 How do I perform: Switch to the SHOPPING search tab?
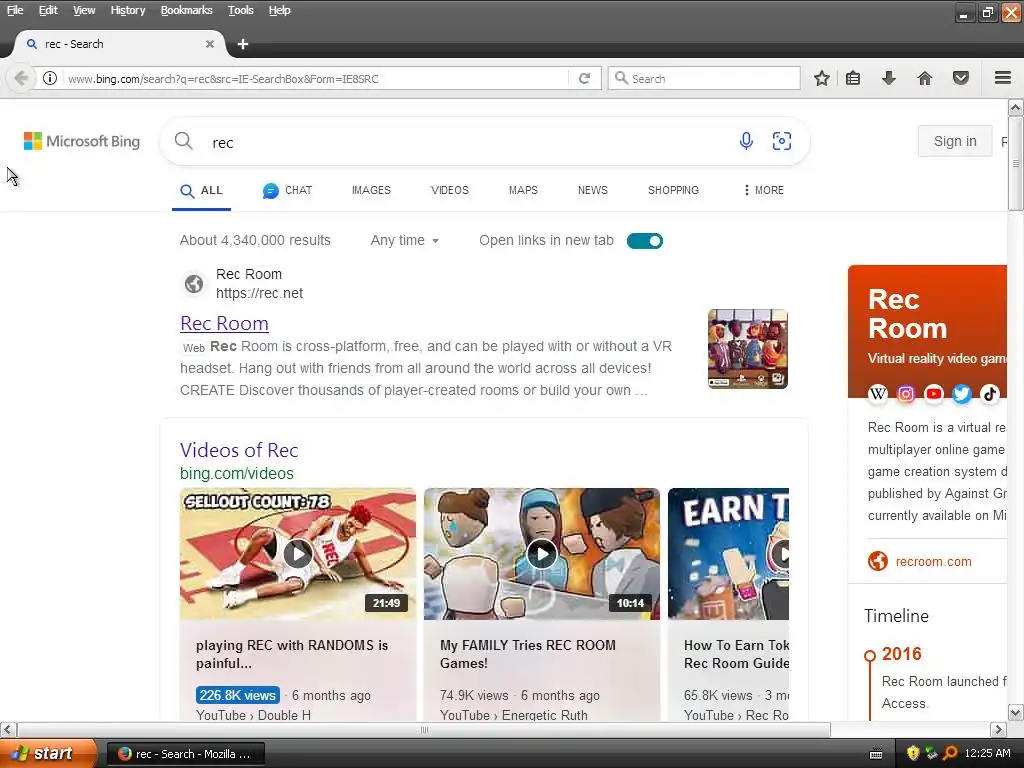tap(673, 190)
